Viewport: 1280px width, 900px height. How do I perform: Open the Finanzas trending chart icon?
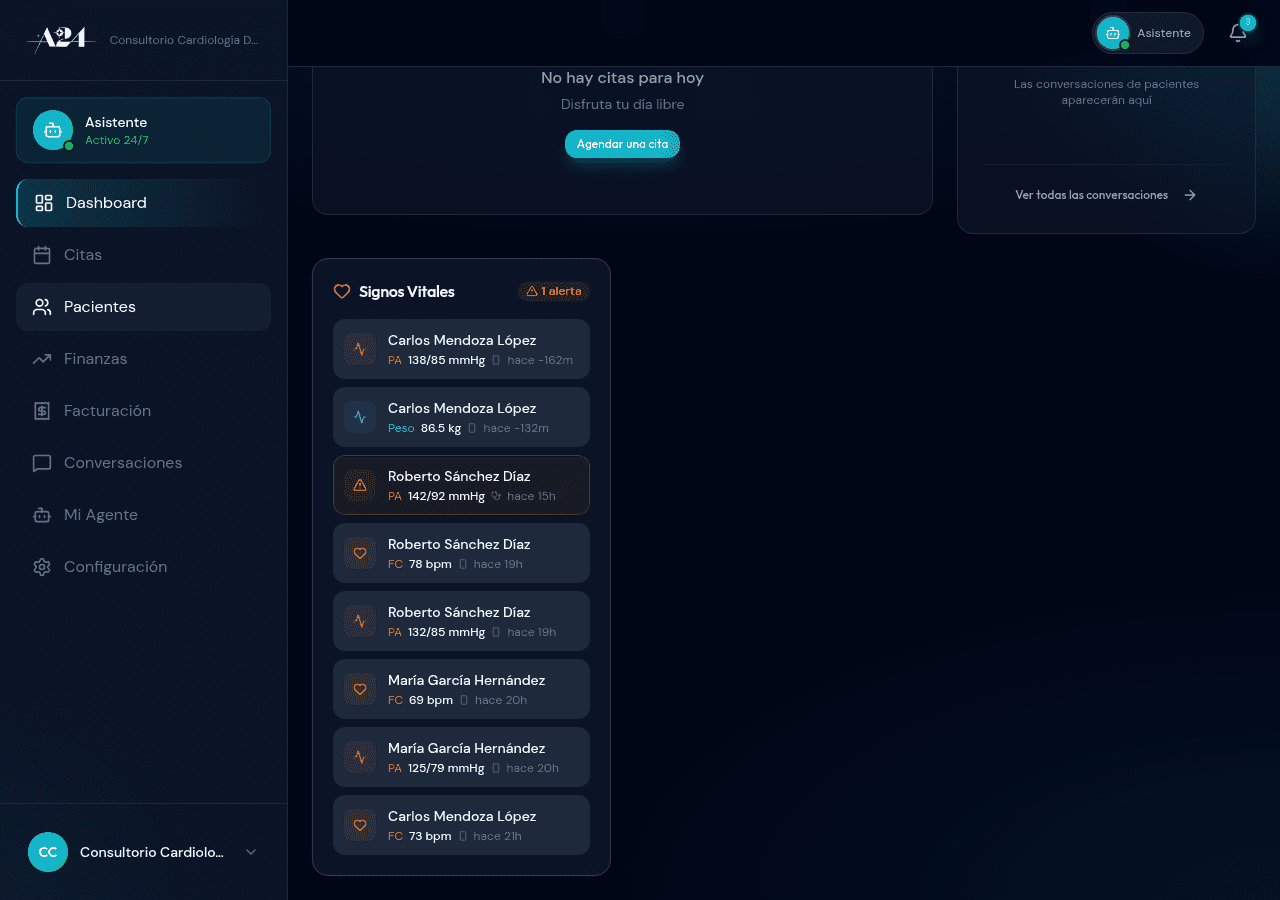click(41, 358)
